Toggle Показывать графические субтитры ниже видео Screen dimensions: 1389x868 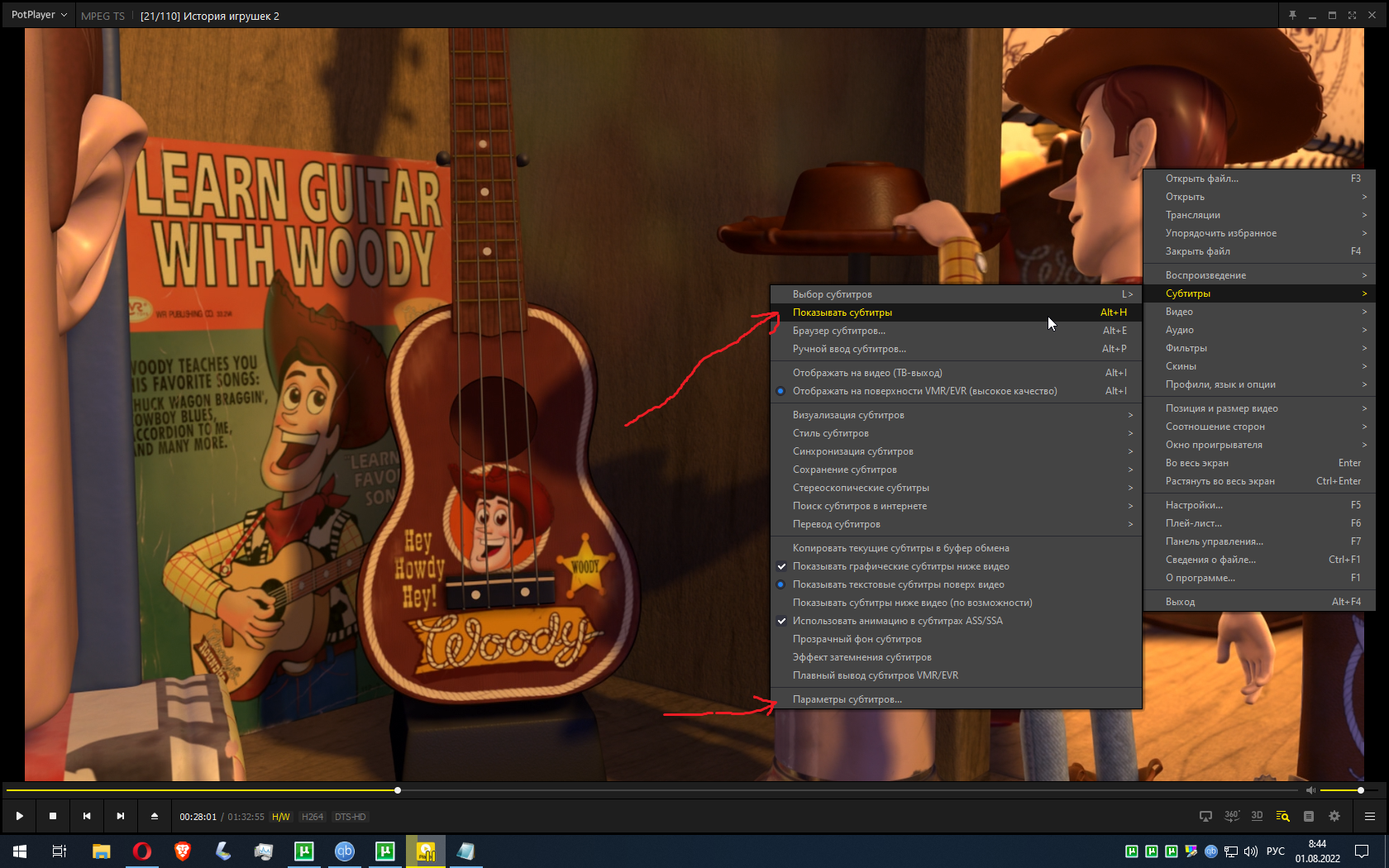click(x=956, y=566)
